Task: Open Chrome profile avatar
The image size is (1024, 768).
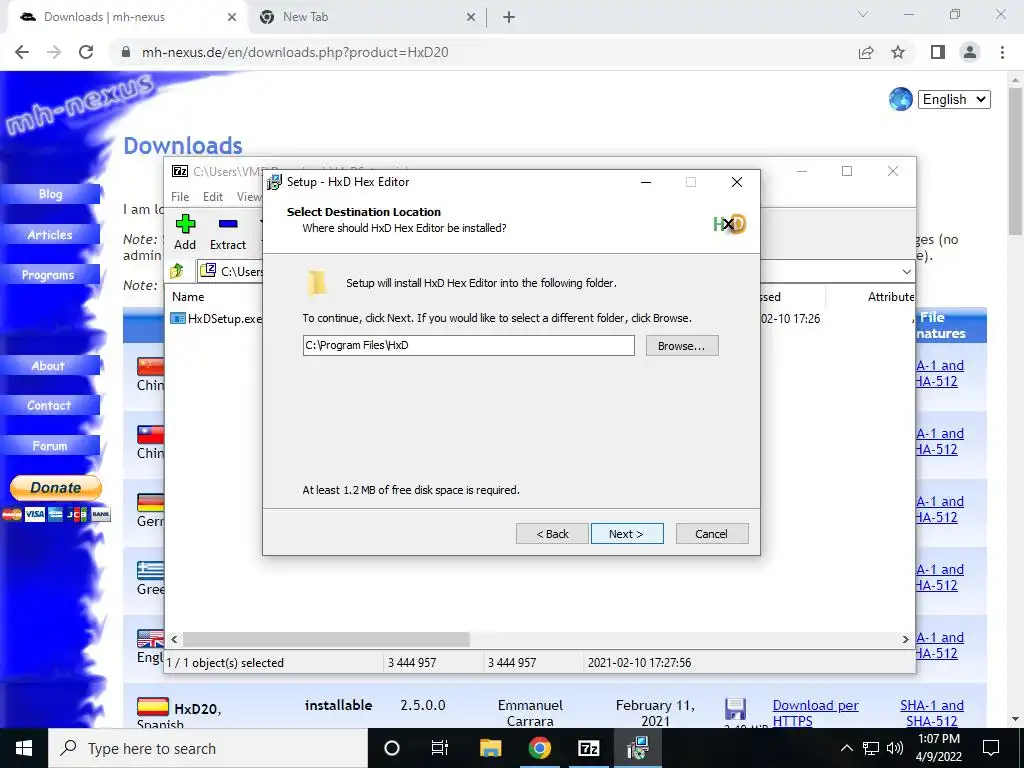Action: coord(970,52)
